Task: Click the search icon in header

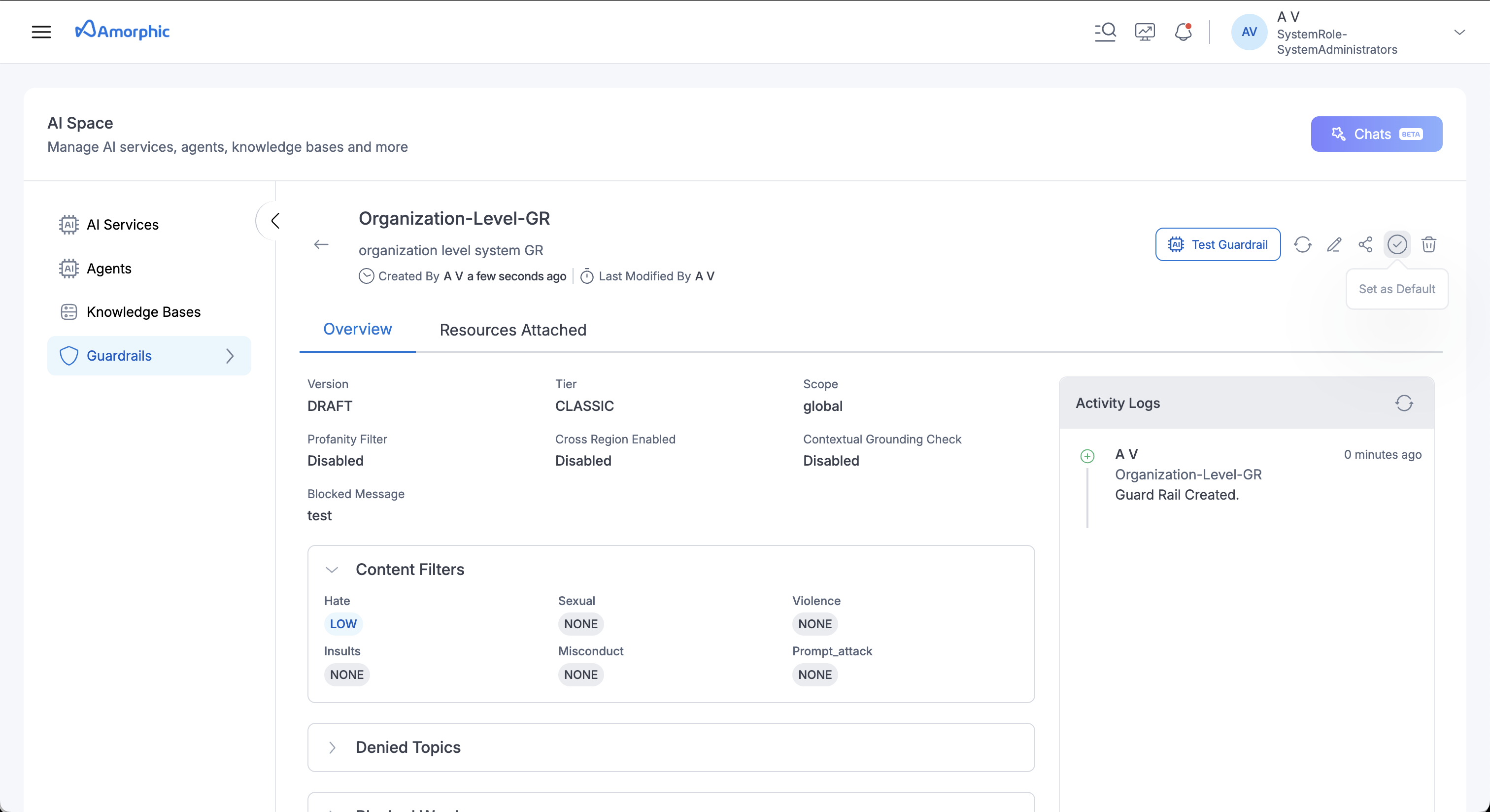Action: point(1105,32)
